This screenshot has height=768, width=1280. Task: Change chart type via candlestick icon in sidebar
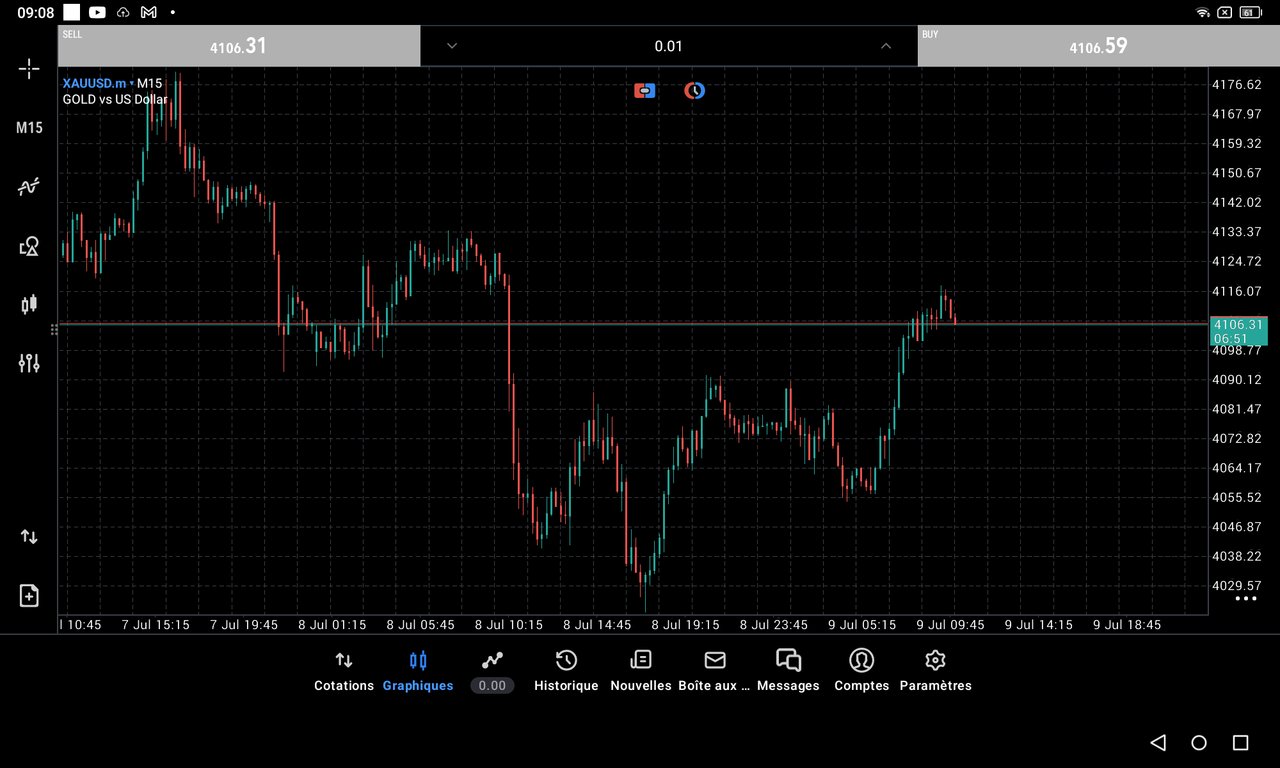click(x=29, y=304)
